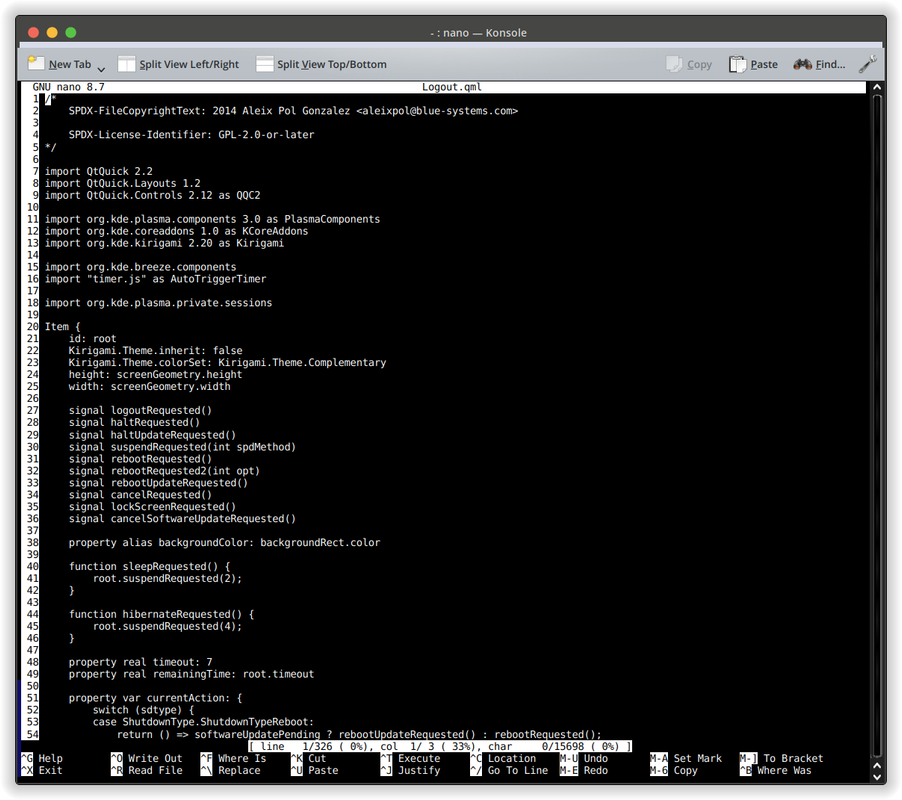The height and width of the screenshot is (800, 902).
Task: Open Find with the binoculars icon
Action: click(x=802, y=64)
